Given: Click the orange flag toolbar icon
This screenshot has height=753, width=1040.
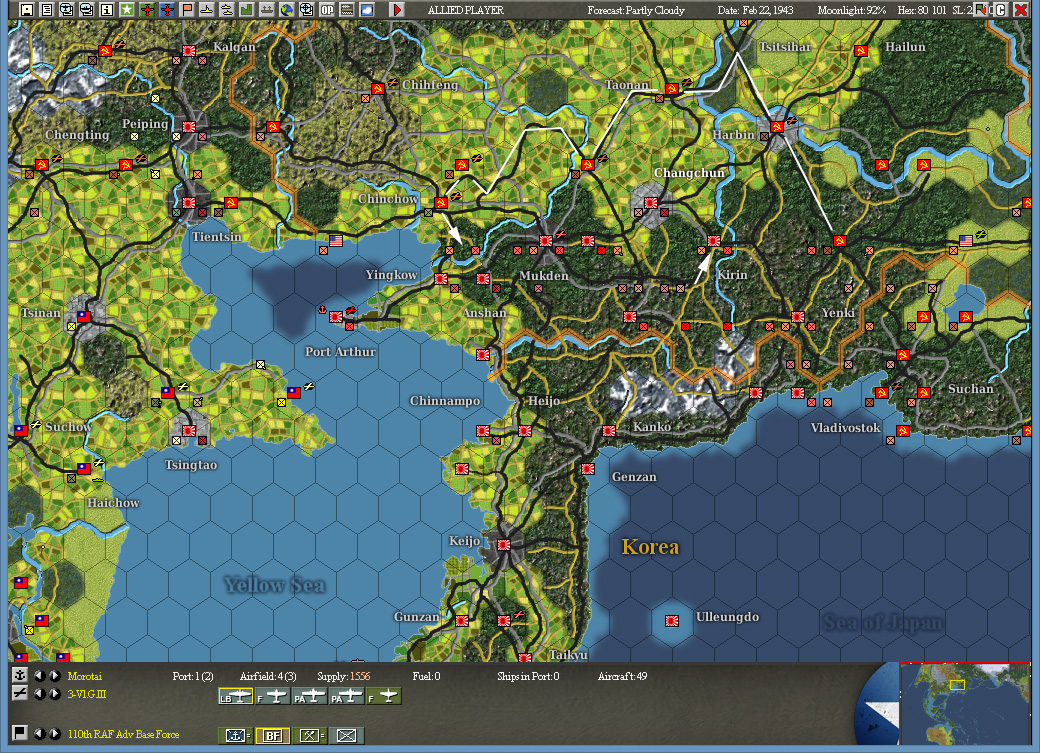Looking at the screenshot, I should pyautogui.click(x=187, y=10).
